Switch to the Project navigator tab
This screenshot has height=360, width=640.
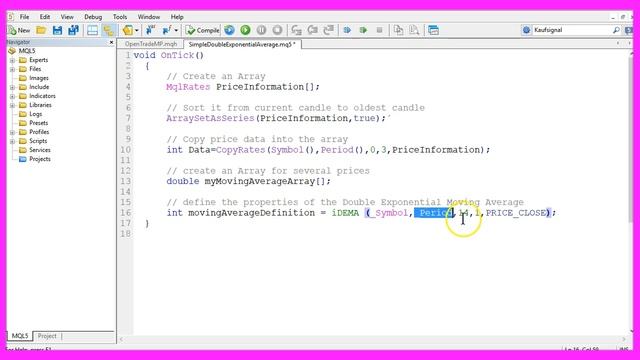(x=47, y=336)
